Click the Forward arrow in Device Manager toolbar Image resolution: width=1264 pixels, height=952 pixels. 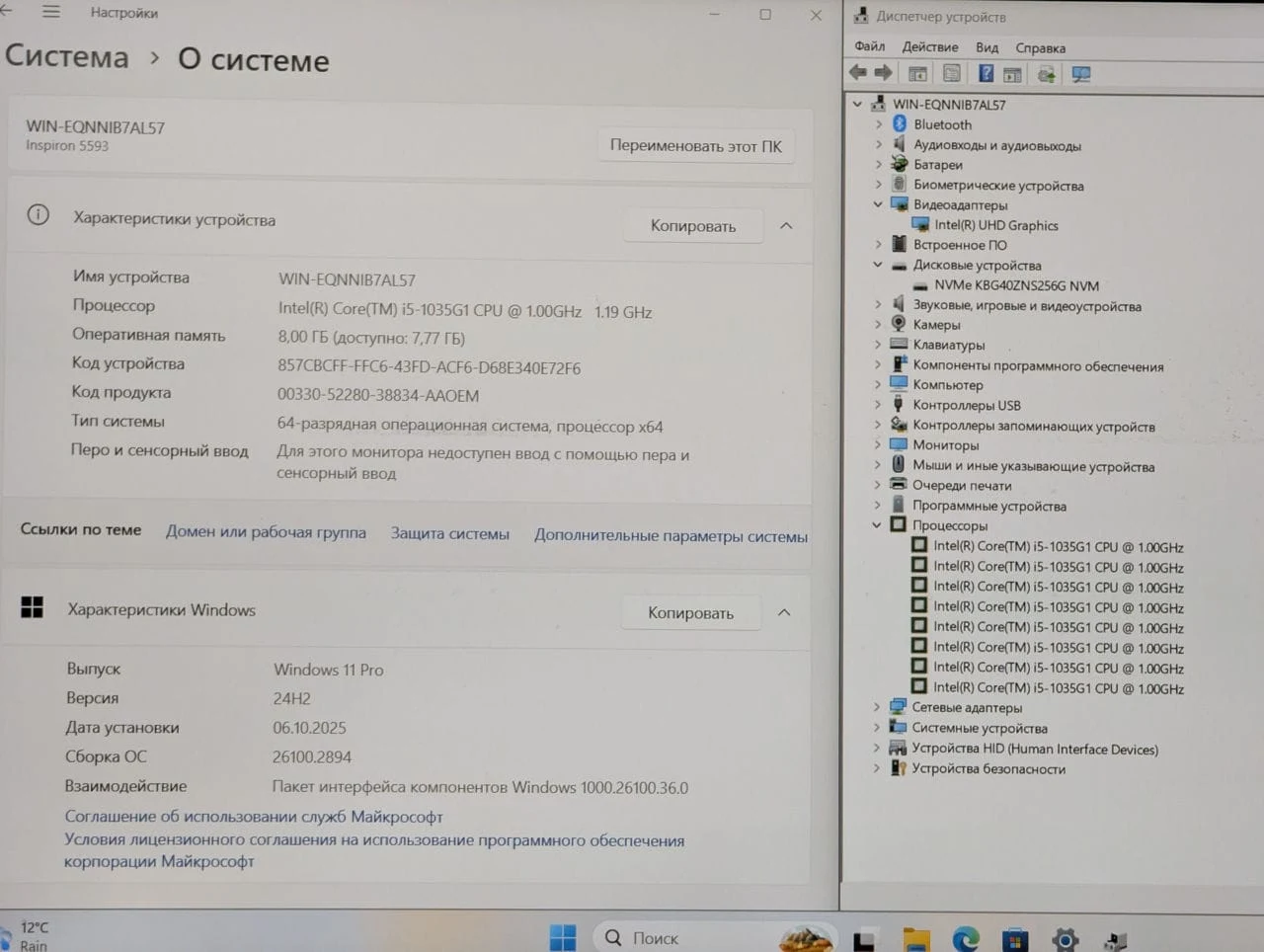point(883,72)
